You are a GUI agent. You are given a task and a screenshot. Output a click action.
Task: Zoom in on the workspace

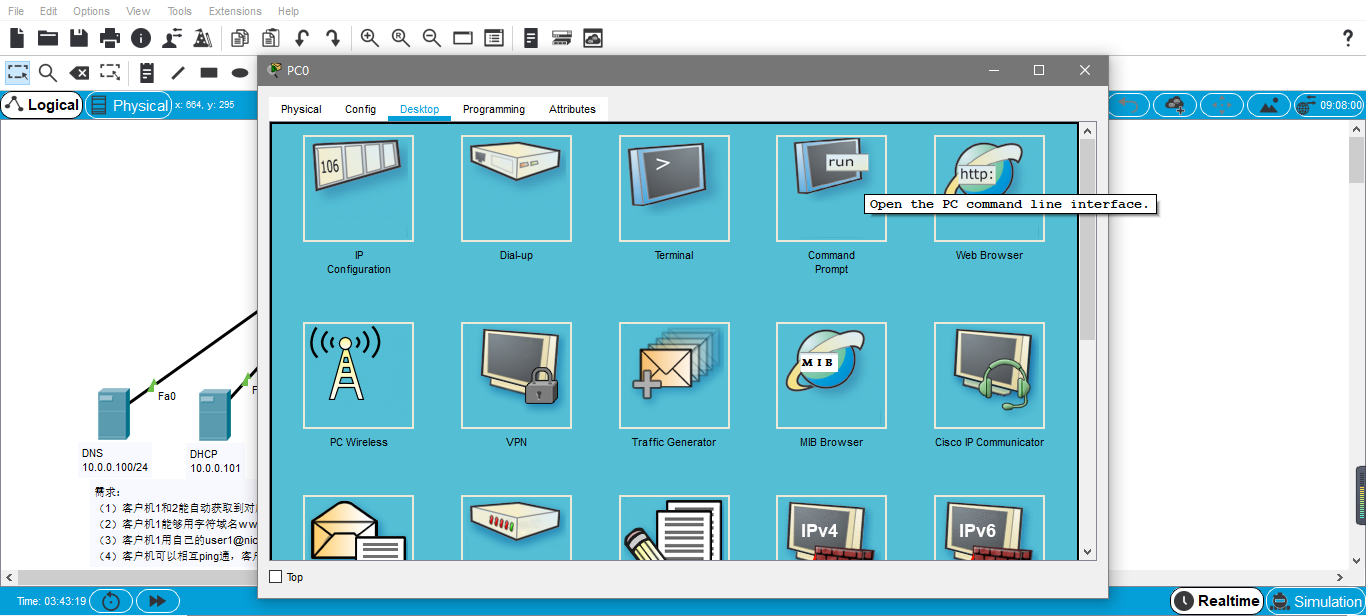pos(370,38)
